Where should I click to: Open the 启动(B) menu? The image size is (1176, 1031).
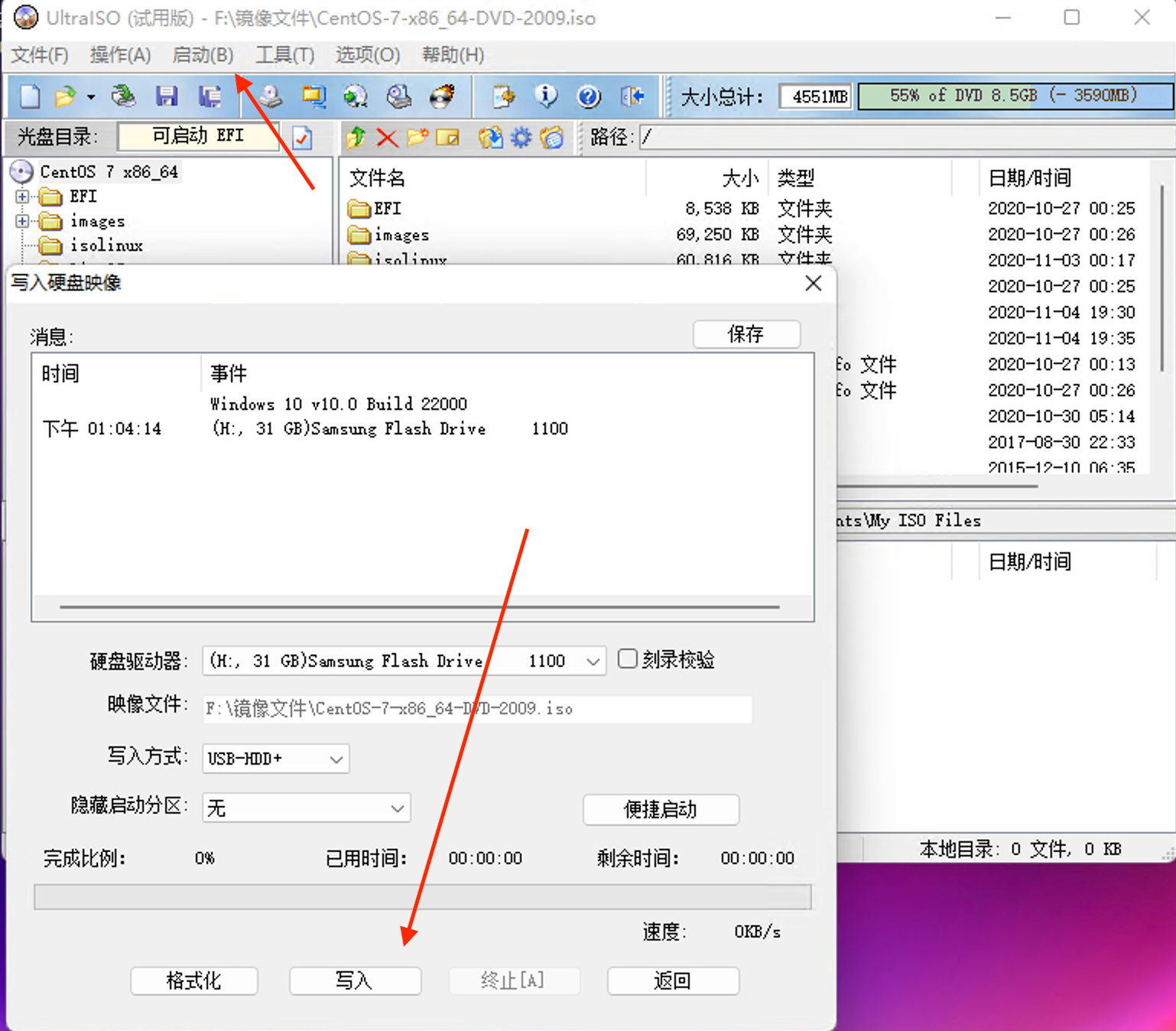click(203, 55)
